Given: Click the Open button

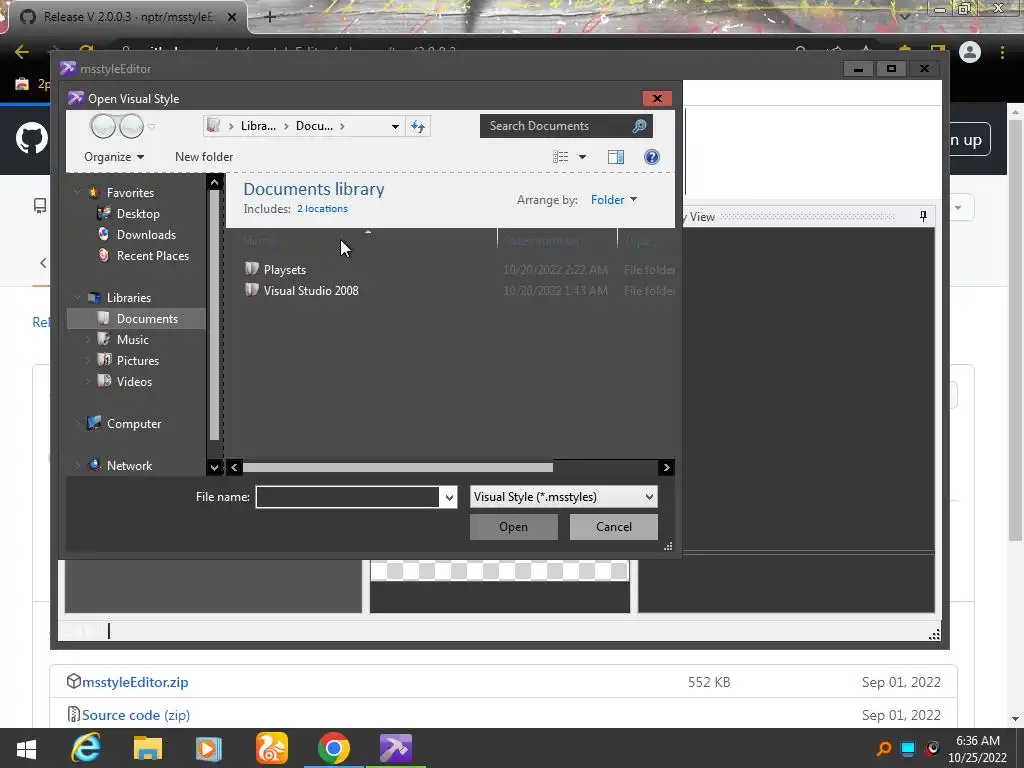Looking at the screenshot, I should (x=513, y=527).
